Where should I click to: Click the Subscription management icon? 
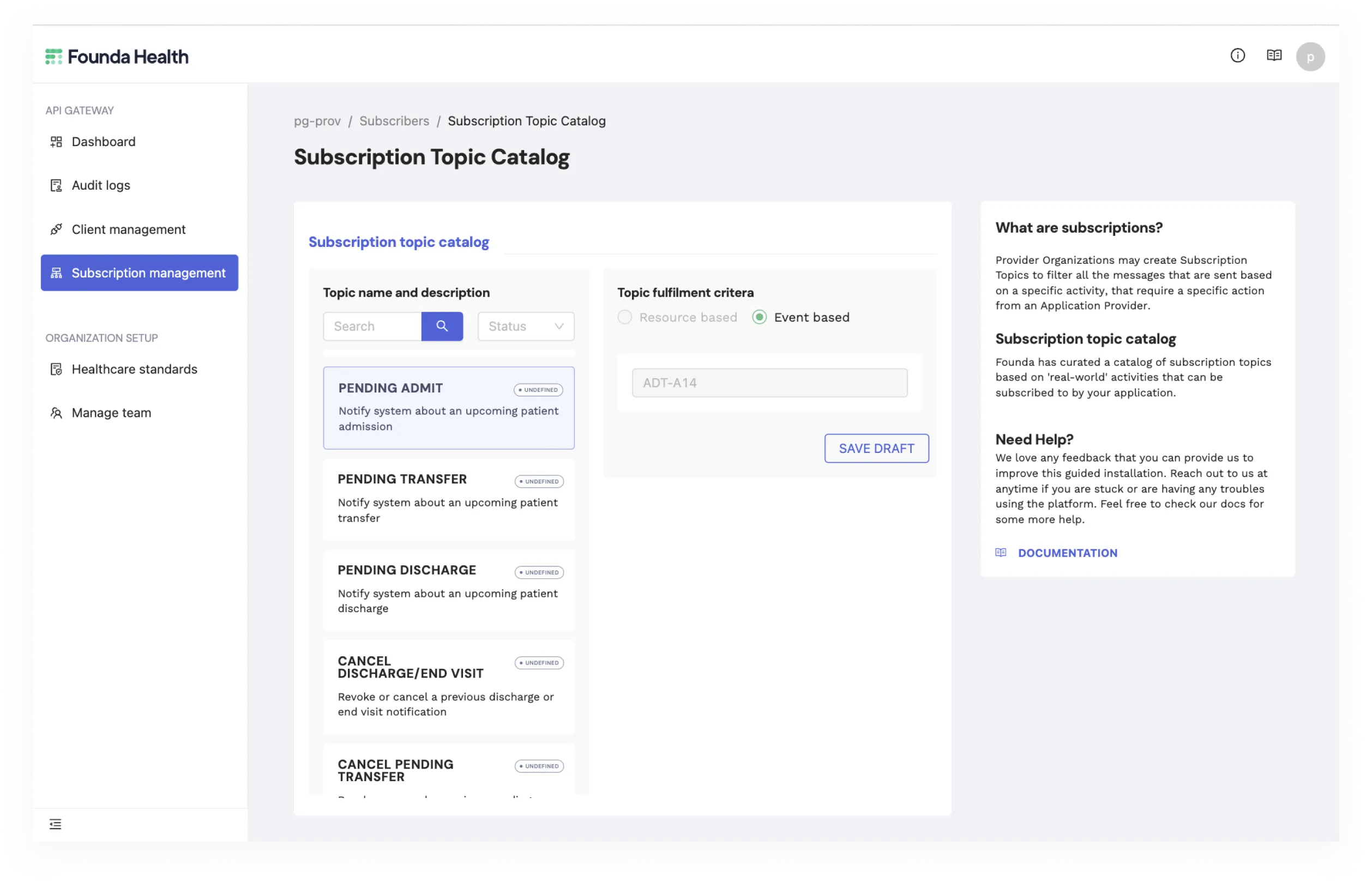tap(56, 273)
